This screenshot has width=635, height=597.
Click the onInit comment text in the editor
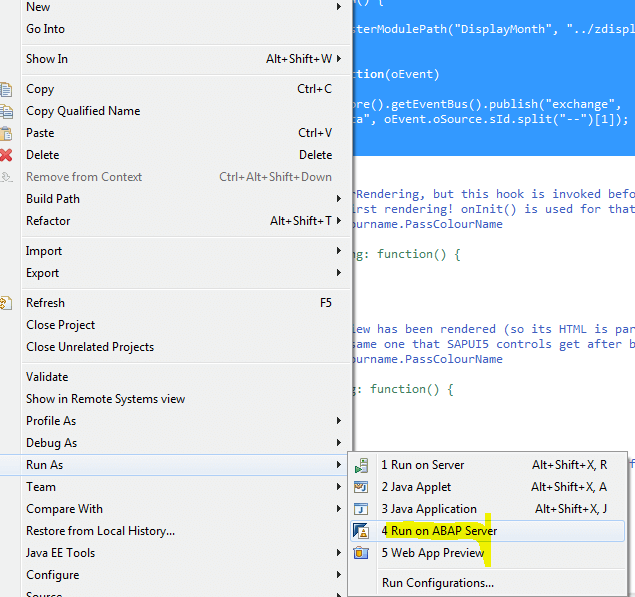[x=490, y=209]
